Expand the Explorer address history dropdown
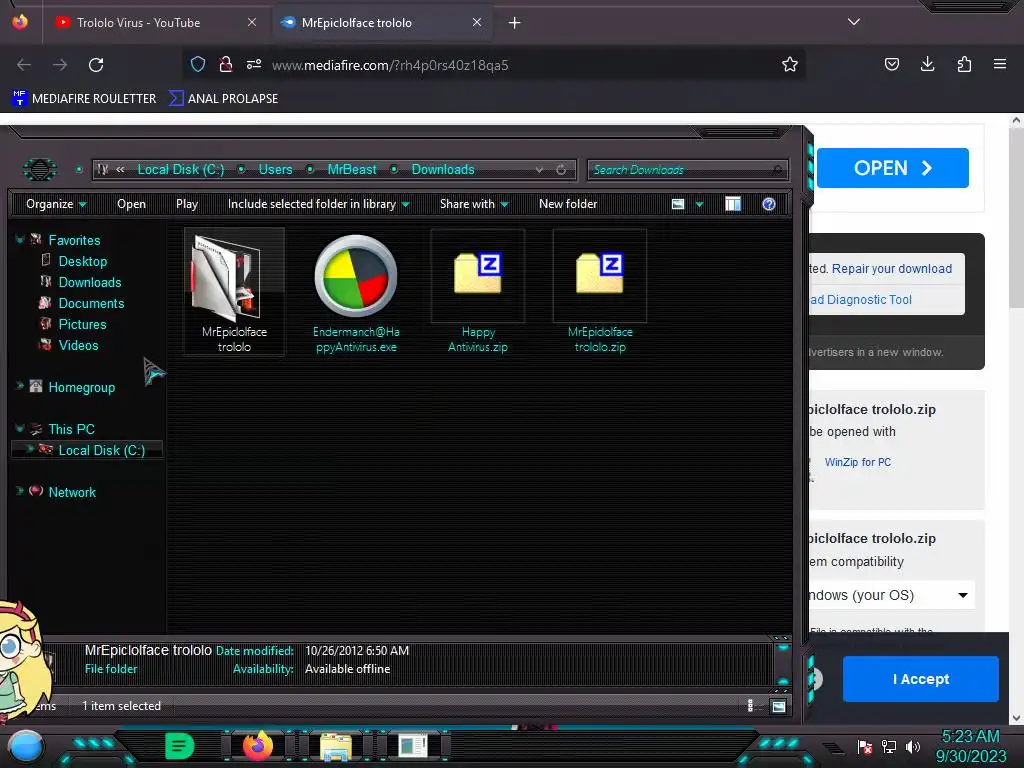Viewport: 1024px width, 768px height. 539,170
